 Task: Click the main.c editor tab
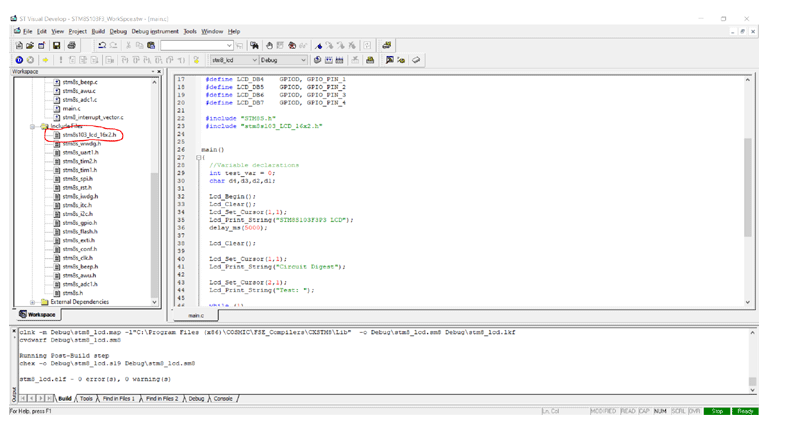(x=196, y=315)
